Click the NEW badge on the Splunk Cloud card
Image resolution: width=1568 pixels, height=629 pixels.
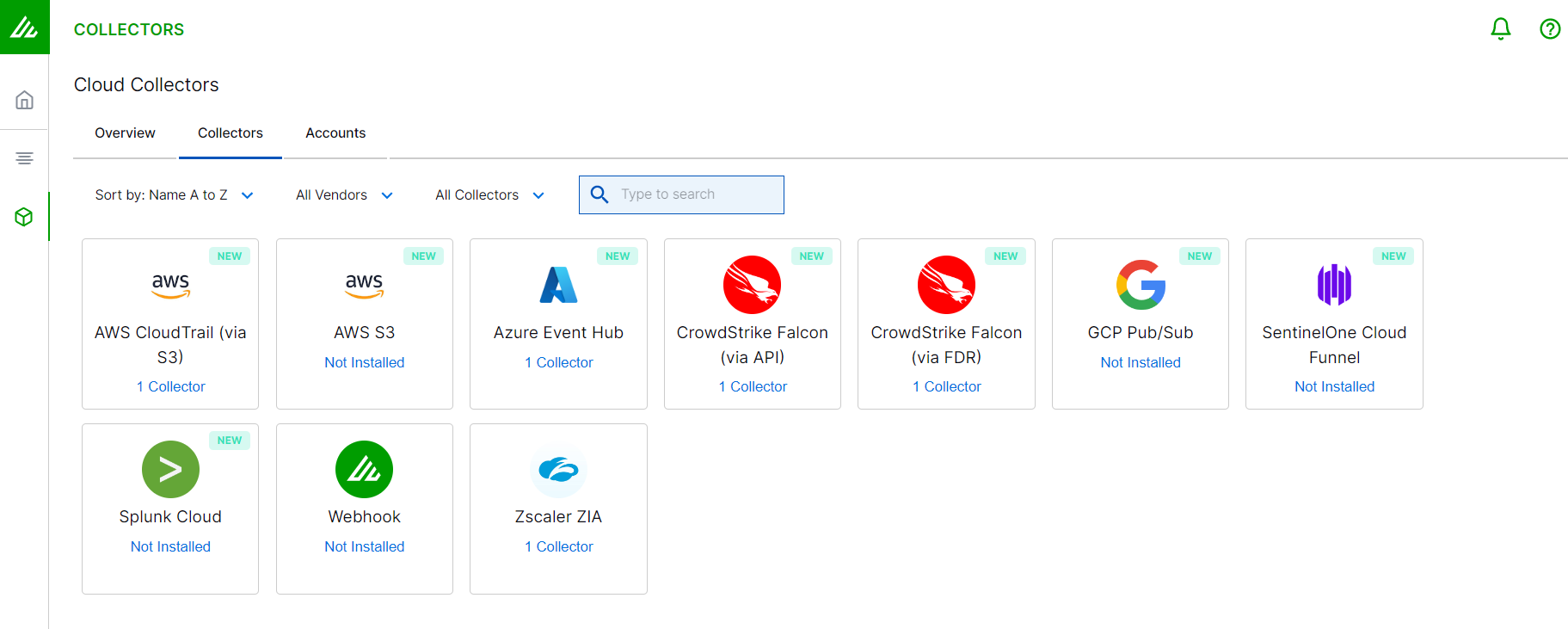pos(230,441)
